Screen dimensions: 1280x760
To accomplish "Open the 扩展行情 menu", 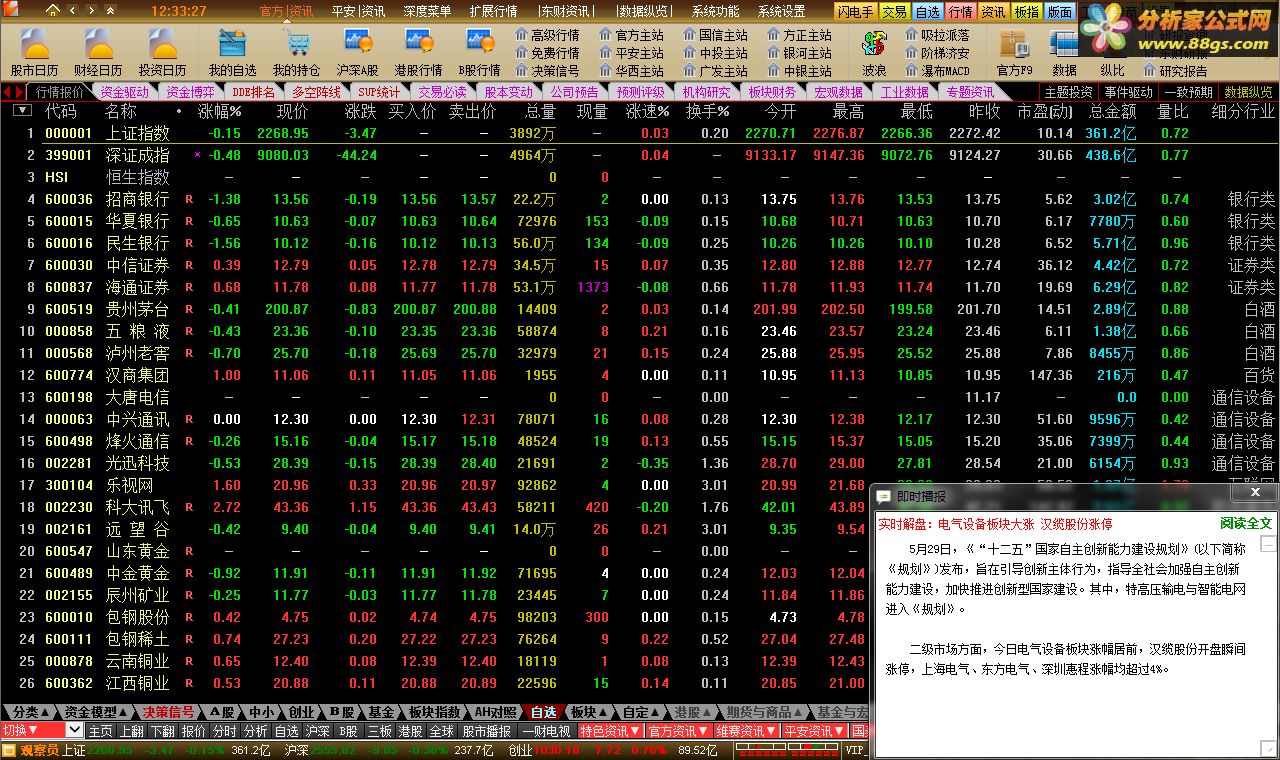I will pyautogui.click(x=493, y=11).
